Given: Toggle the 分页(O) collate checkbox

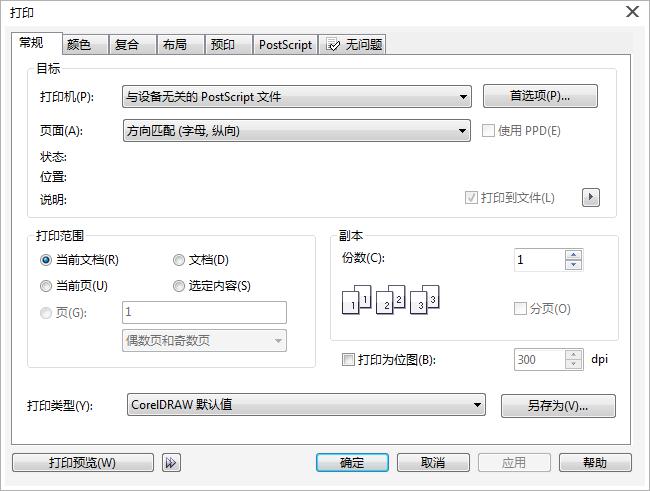Looking at the screenshot, I should click(x=520, y=309).
